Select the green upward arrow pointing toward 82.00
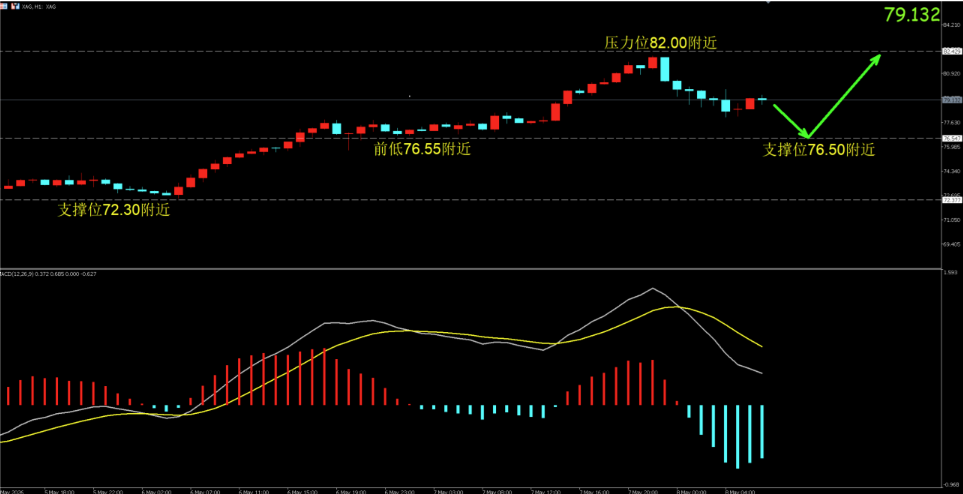The width and height of the screenshot is (963, 494). [x=845, y=96]
